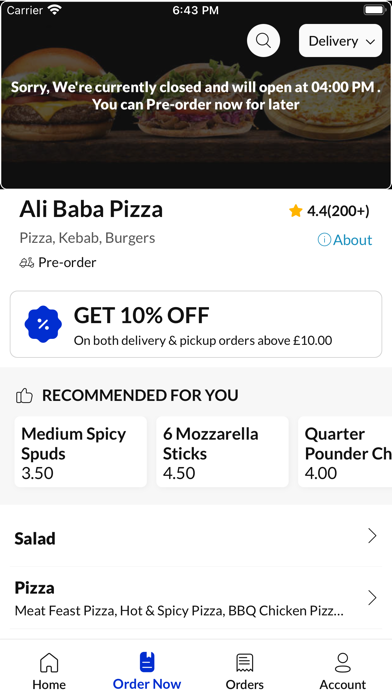Expand the Pizza category chevron

372,598
